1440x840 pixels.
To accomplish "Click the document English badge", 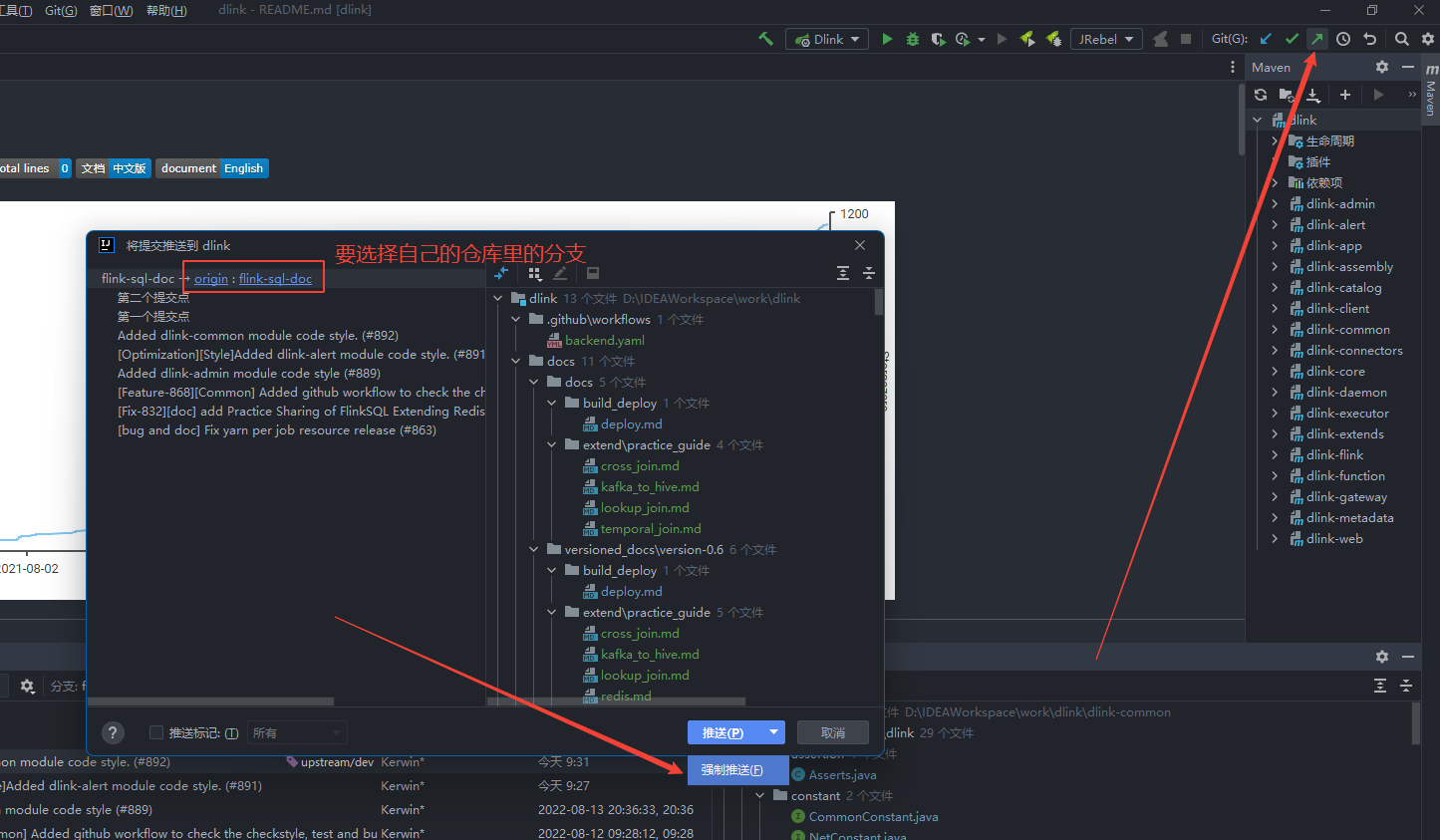I will (x=212, y=168).
